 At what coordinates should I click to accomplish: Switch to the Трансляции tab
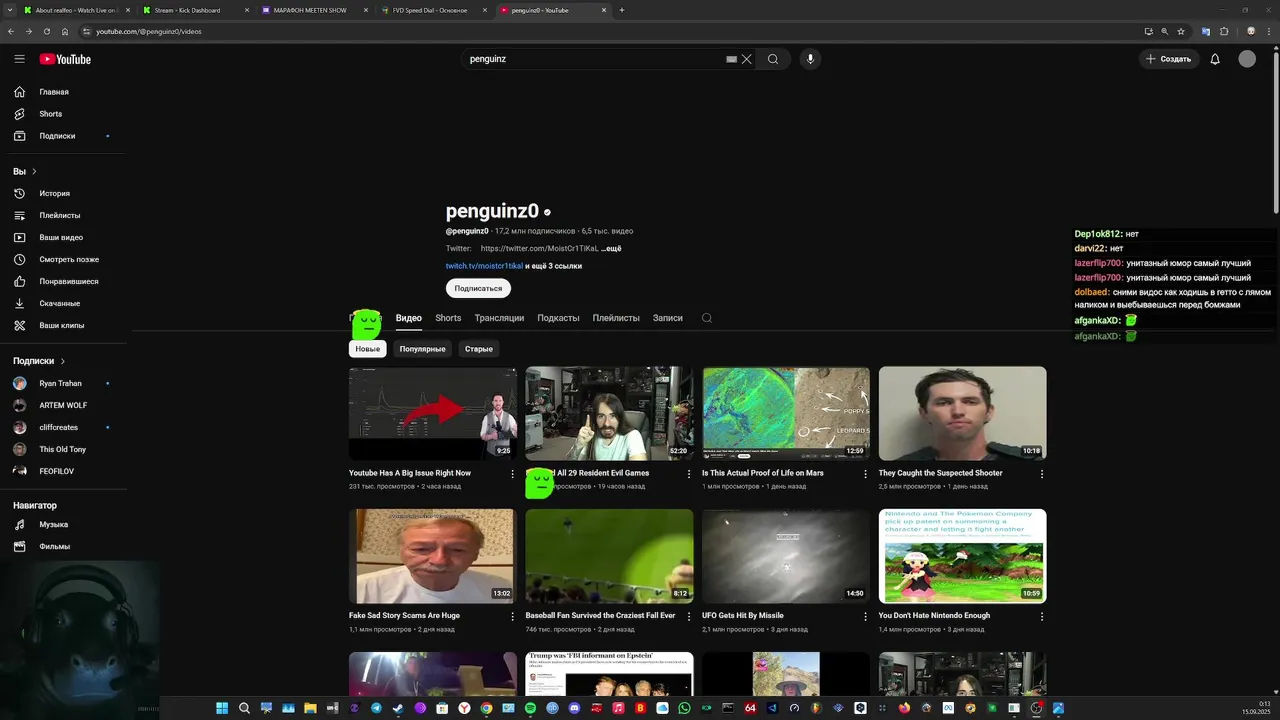click(x=499, y=318)
